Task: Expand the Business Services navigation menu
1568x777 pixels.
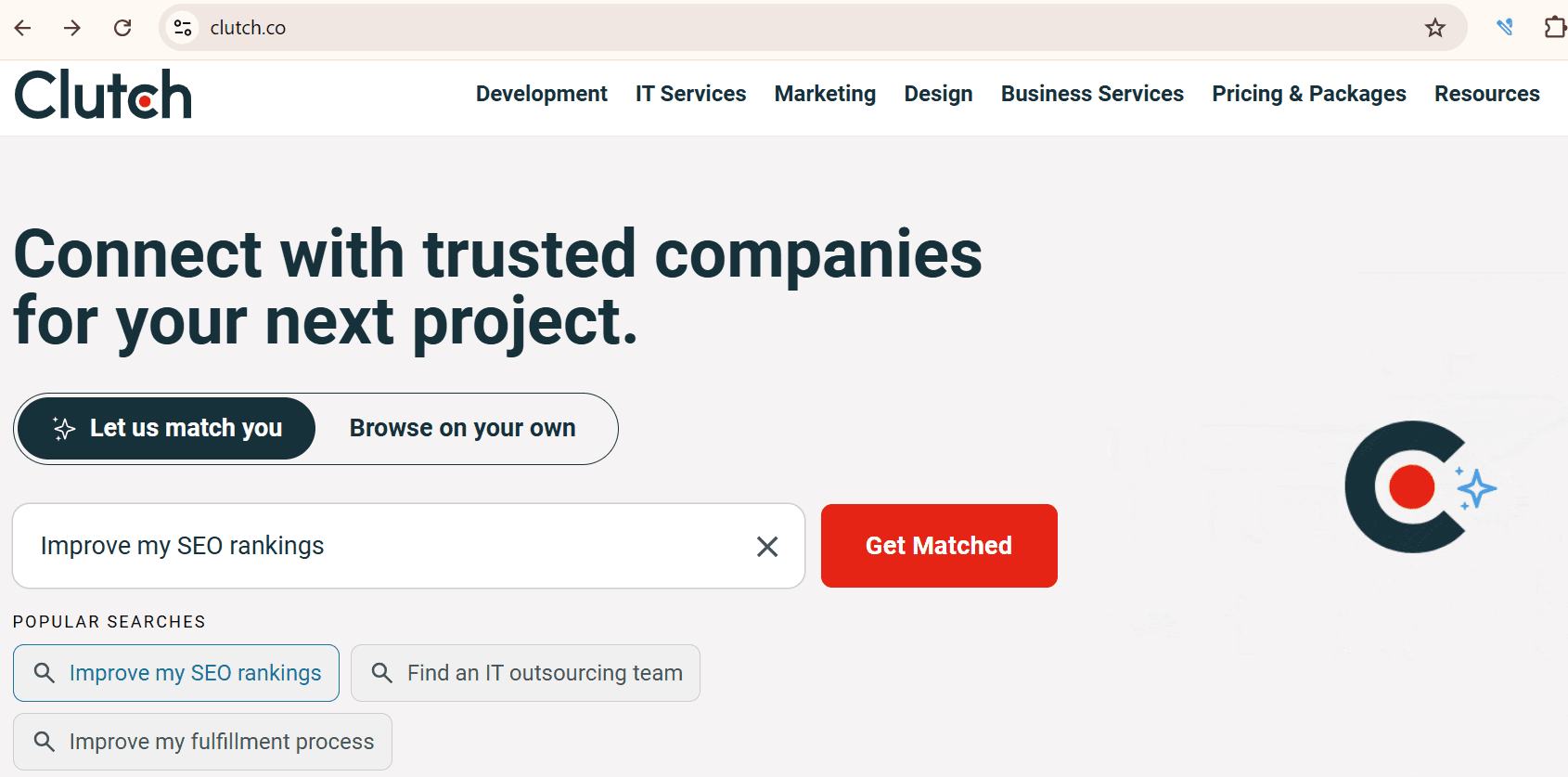Action: tap(1092, 94)
